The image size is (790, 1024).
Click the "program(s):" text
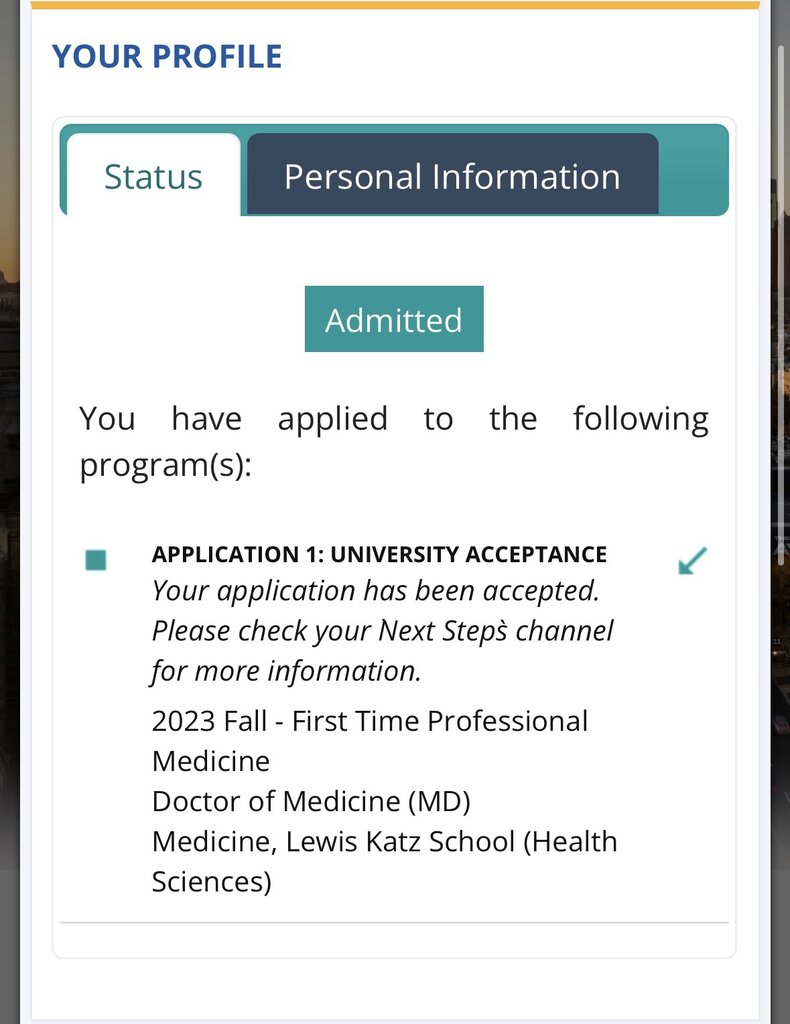(x=165, y=466)
